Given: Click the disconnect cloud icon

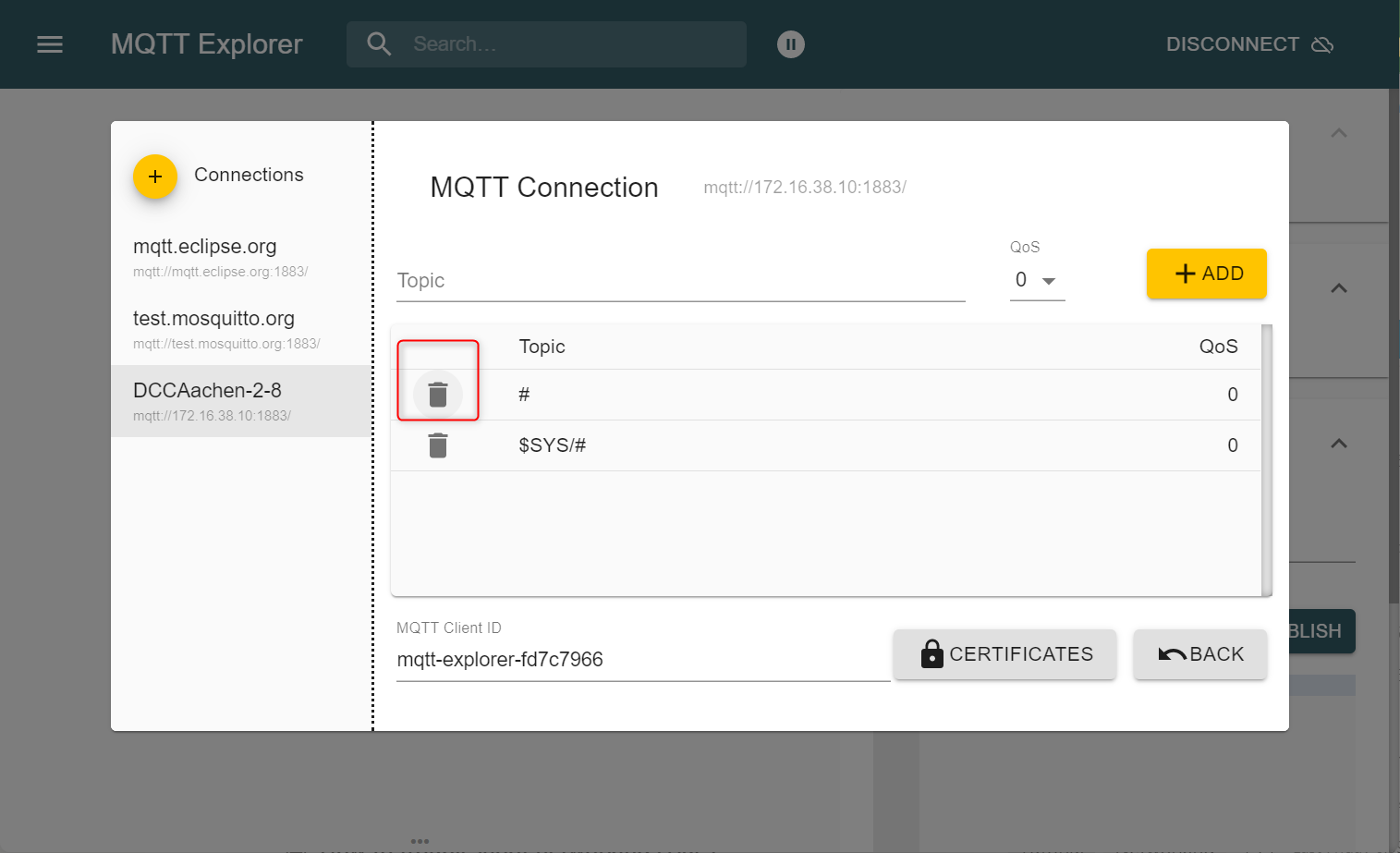Looking at the screenshot, I should [x=1322, y=44].
